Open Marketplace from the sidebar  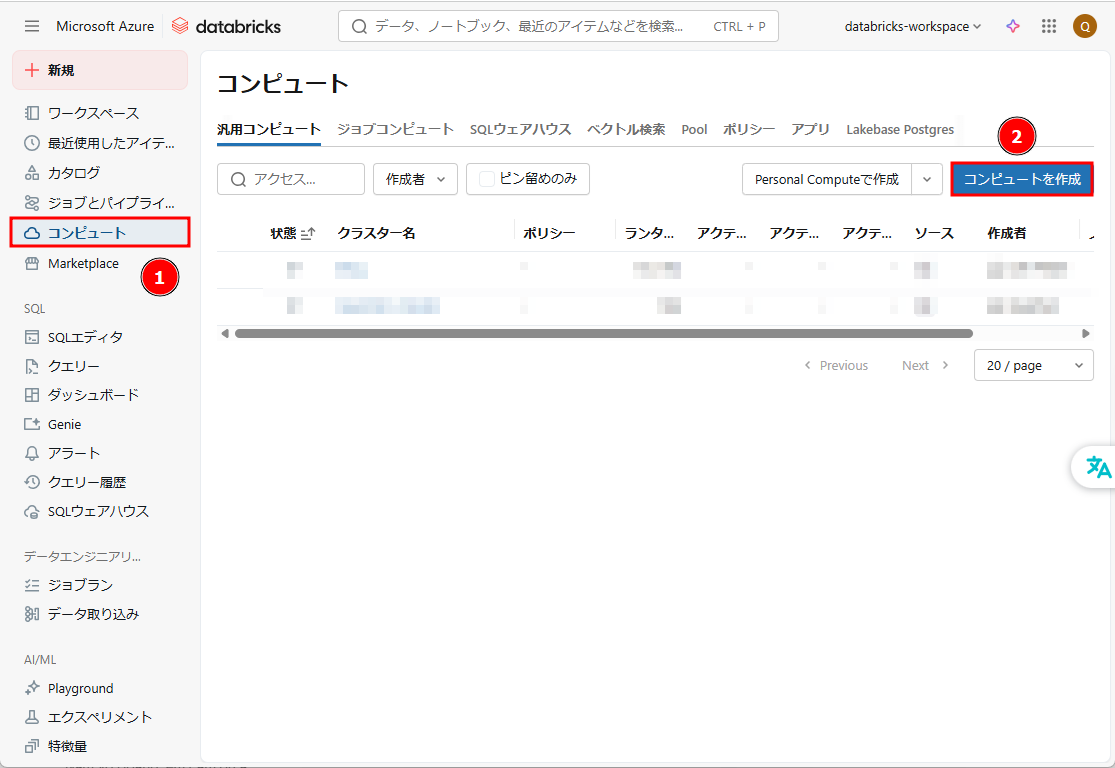coord(83,264)
